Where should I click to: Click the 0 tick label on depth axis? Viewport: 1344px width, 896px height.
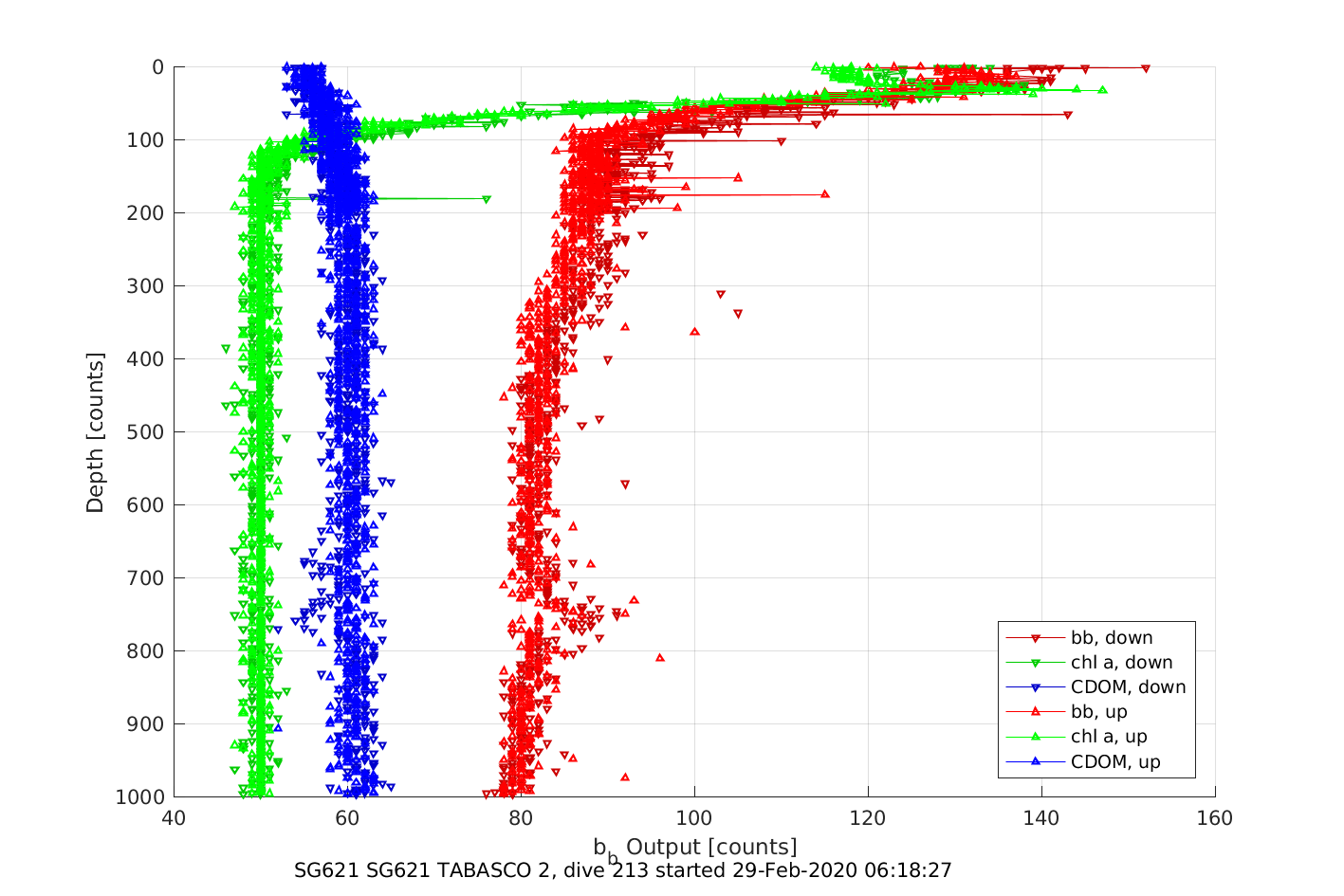point(157,67)
